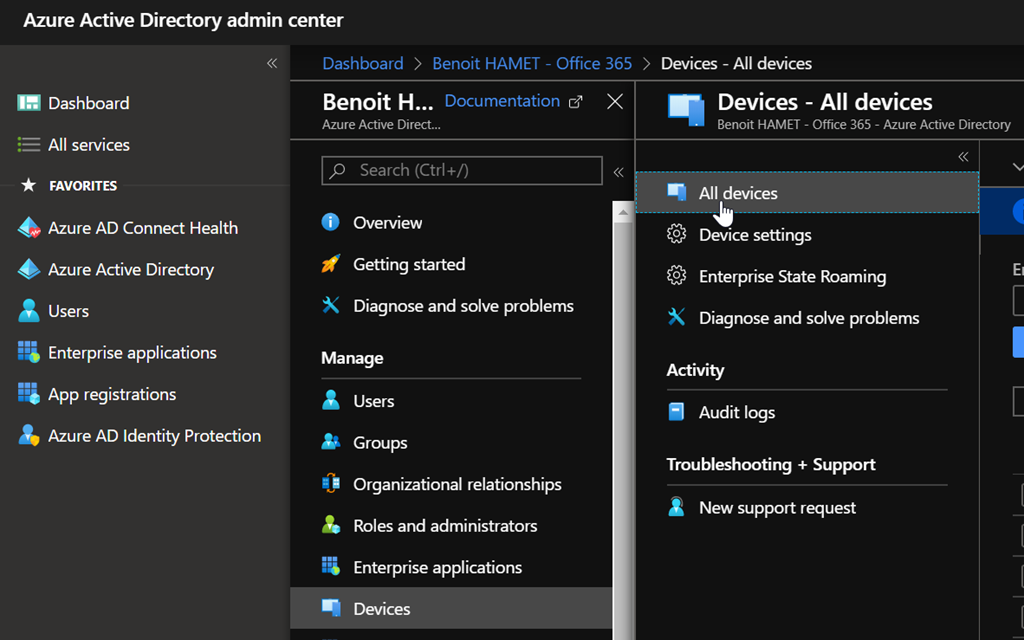Click the Organizational relationships icon
Viewport: 1024px width, 640px height.
click(x=331, y=484)
